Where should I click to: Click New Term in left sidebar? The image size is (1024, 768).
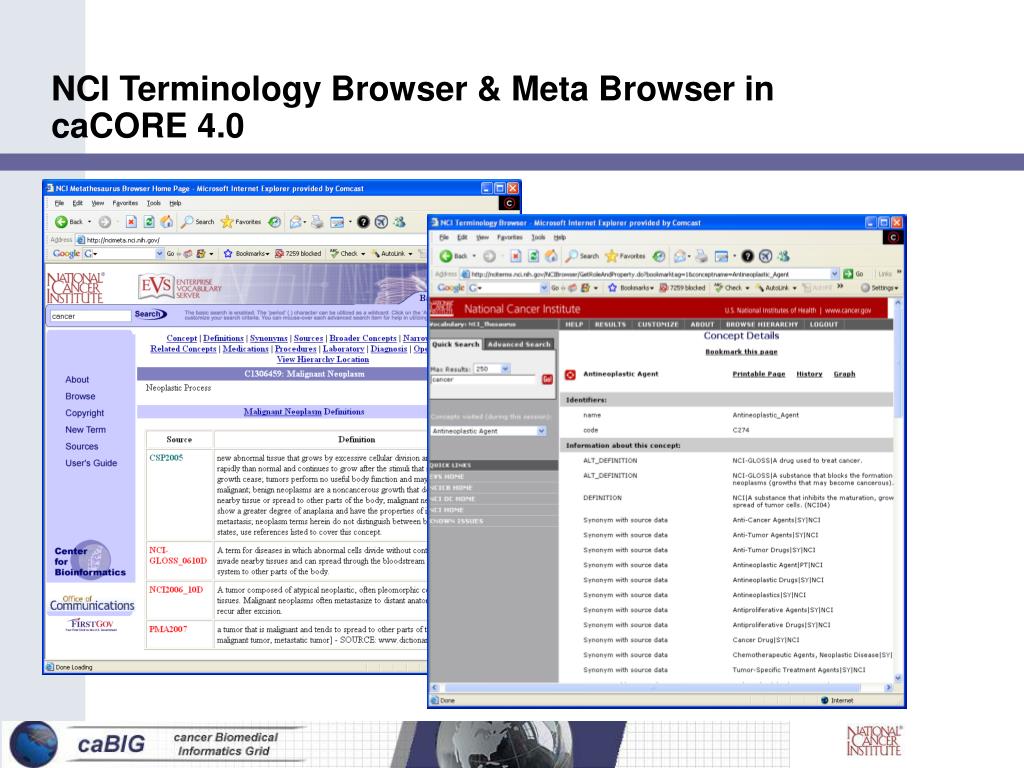click(x=86, y=430)
